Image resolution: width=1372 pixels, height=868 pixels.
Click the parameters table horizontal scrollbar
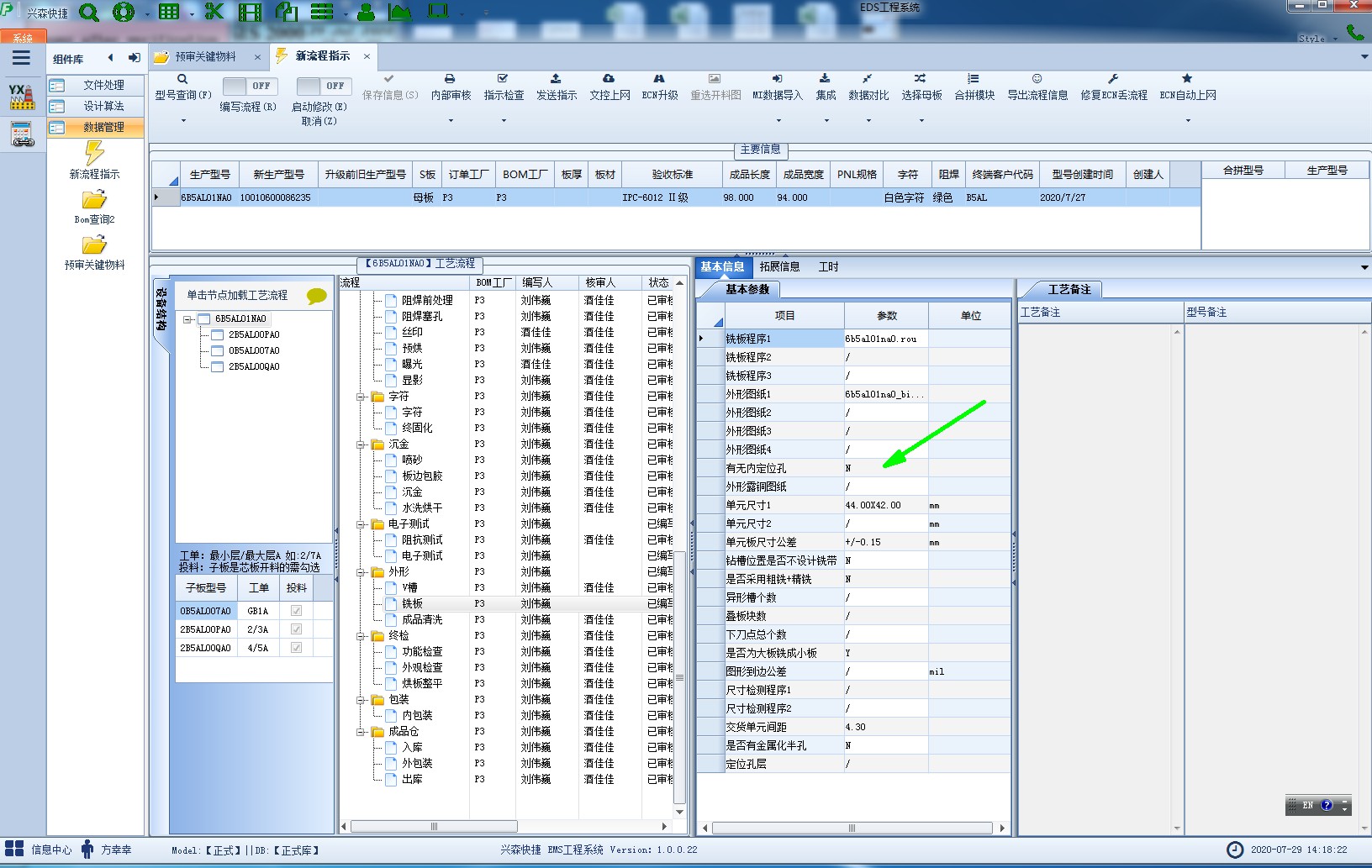853,828
